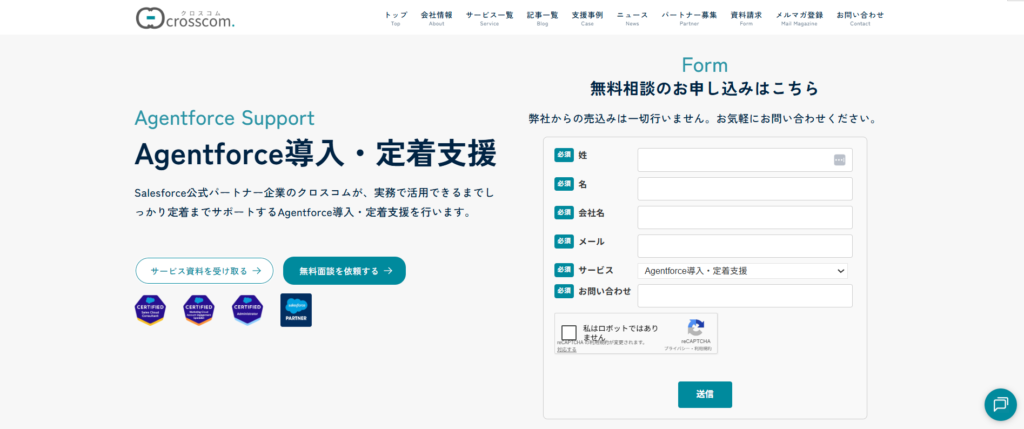Select the お問い合わせ text field
Viewport: 1024px width, 429px height.
pos(744,295)
